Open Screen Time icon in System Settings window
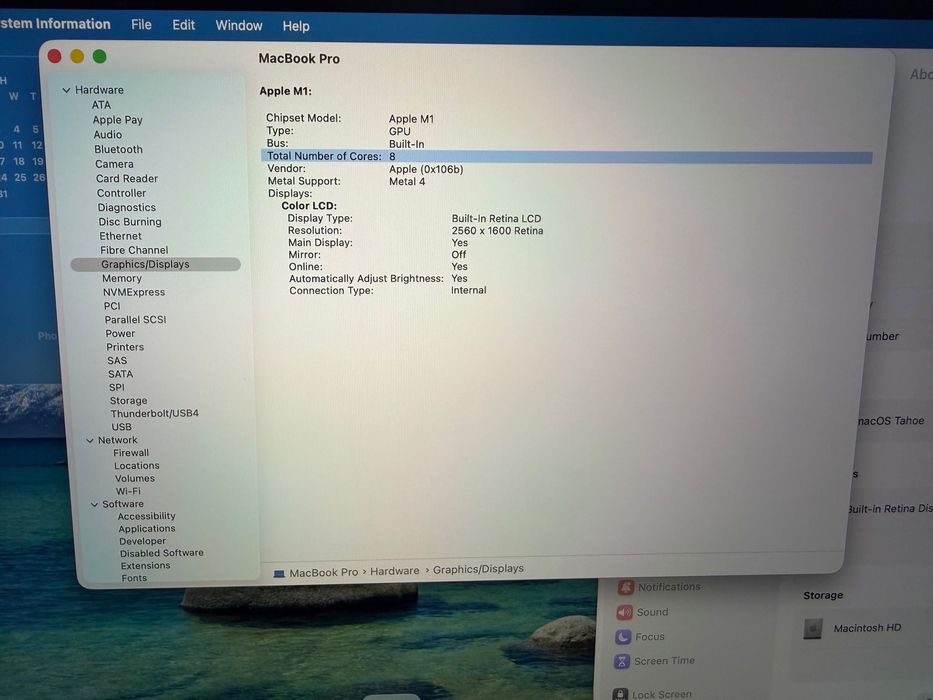Screen dimensions: 933x700 622,661
